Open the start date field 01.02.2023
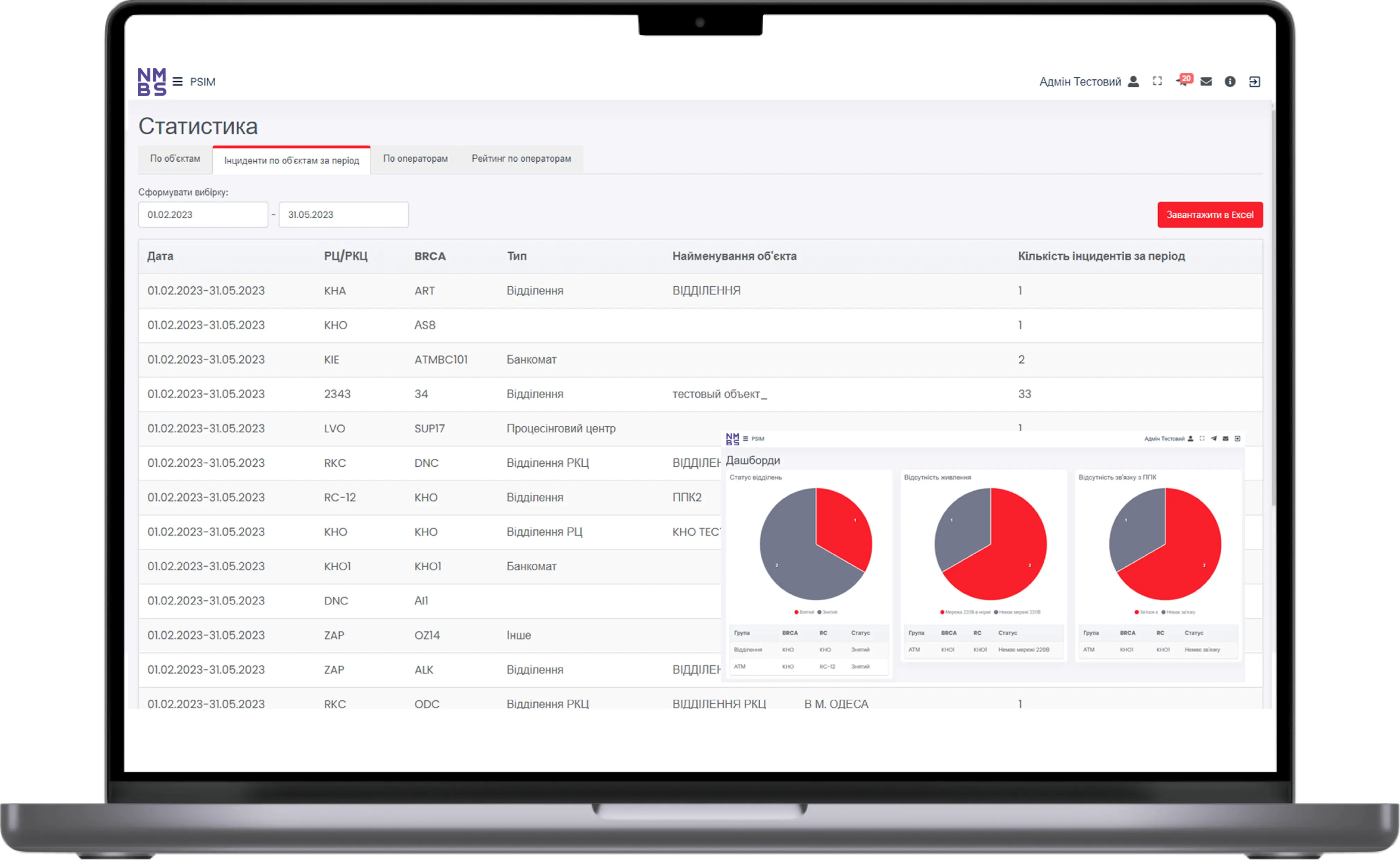Viewport: 1400px width, 860px height. click(x=202, y=215)
